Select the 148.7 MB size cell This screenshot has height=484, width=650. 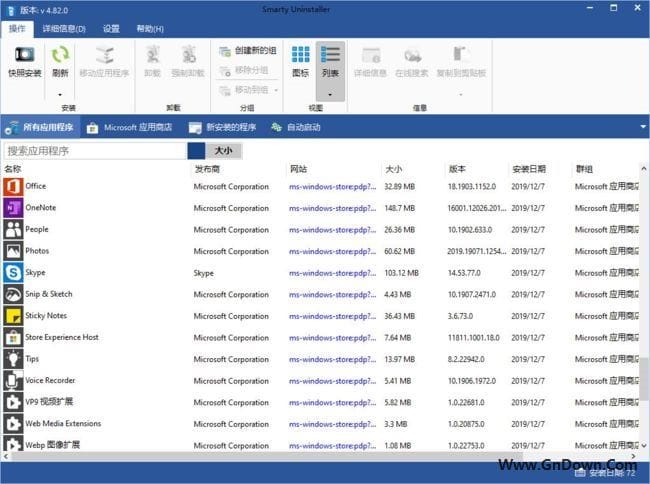(x=399, y=208)
